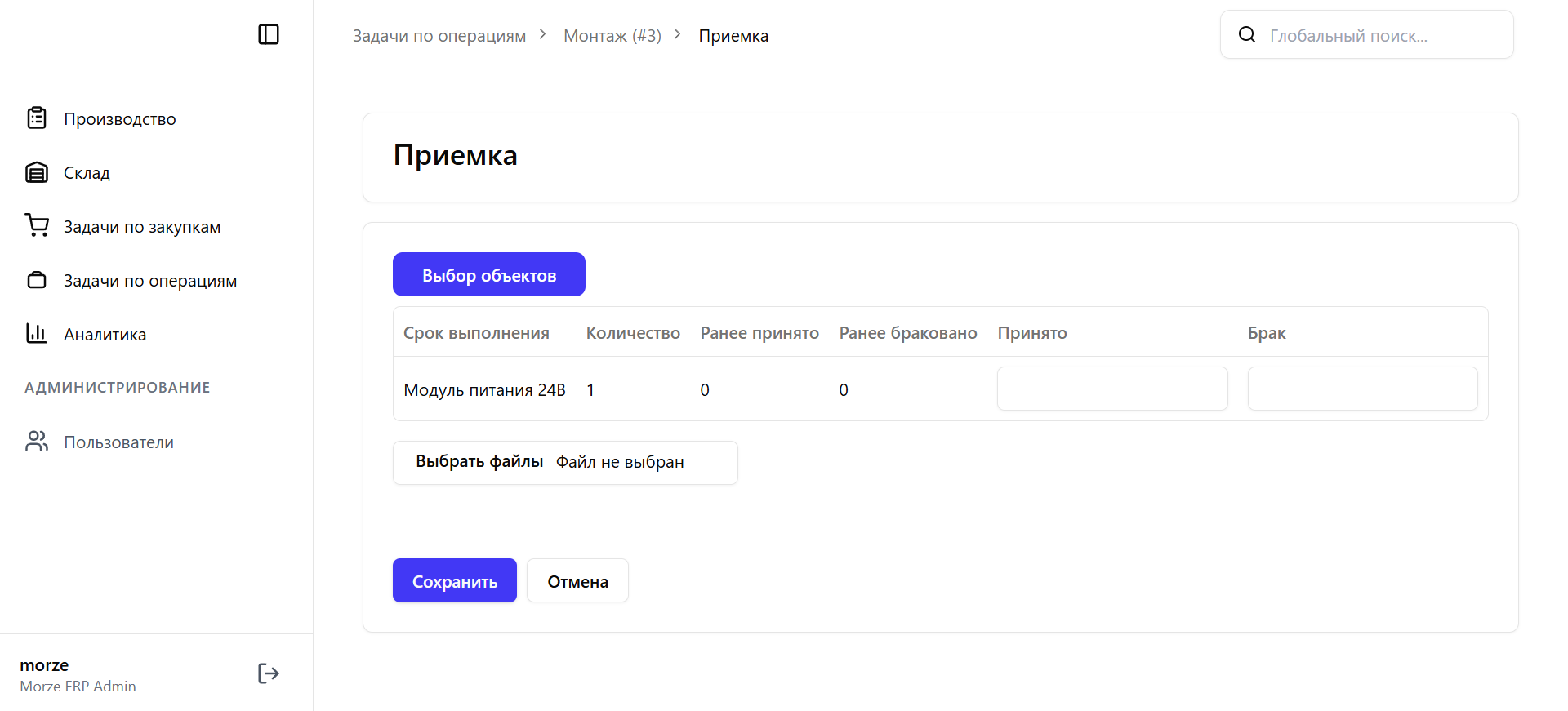Focus the Глобальный поиск search field

(1367, 34)
